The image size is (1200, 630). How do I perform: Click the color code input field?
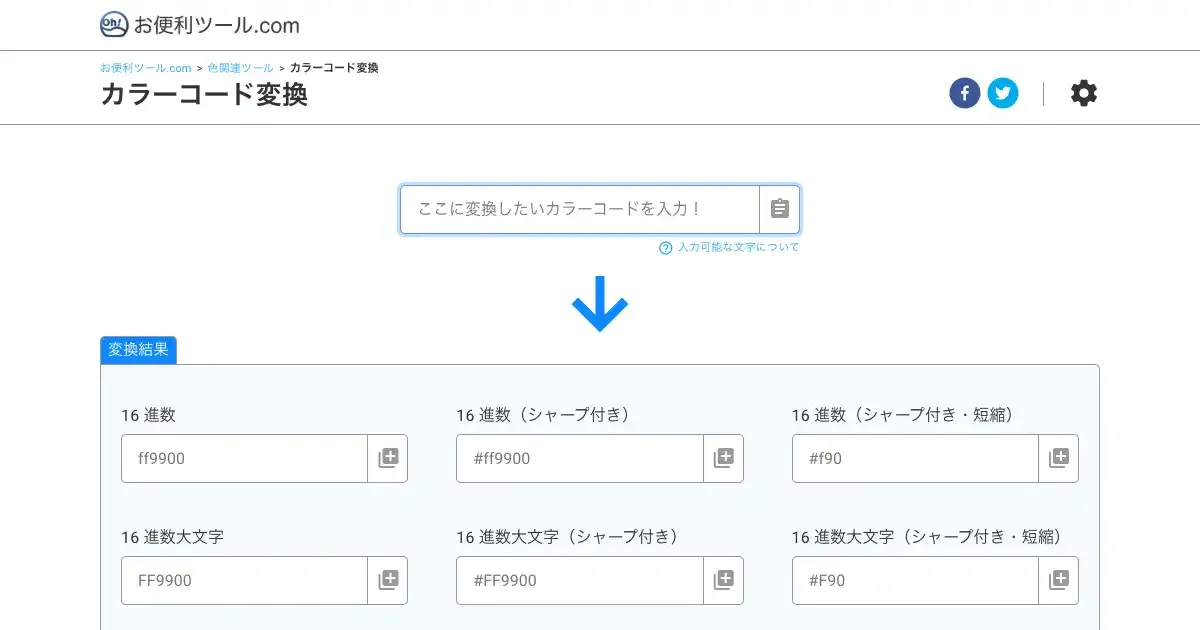[580, 209]
